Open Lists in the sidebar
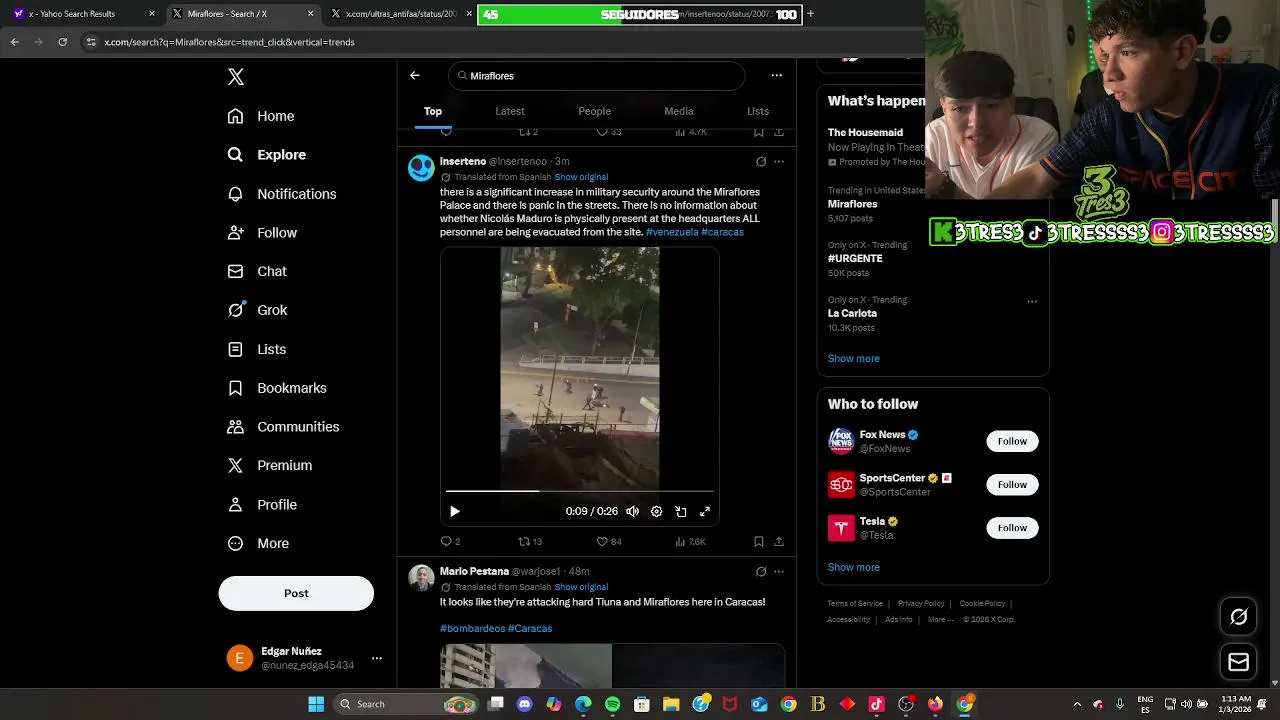The height and width of the screenshot is (720, 1280). pos(257,349)
